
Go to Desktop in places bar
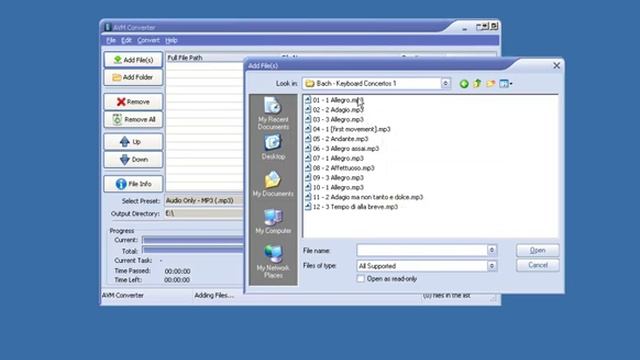[x=273, y=147]
